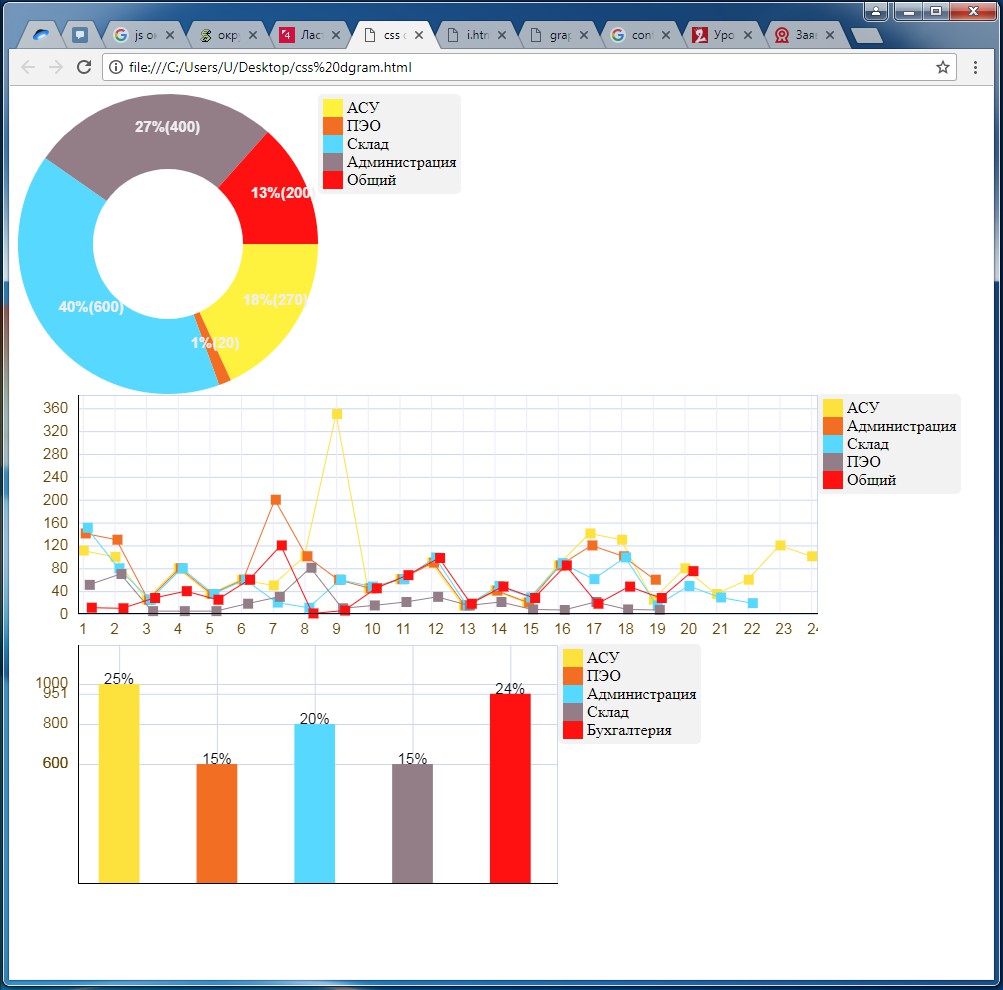Screen dimensions: 1003x990
Task: Click the blue 20% bar
Action: click(315, 803)
